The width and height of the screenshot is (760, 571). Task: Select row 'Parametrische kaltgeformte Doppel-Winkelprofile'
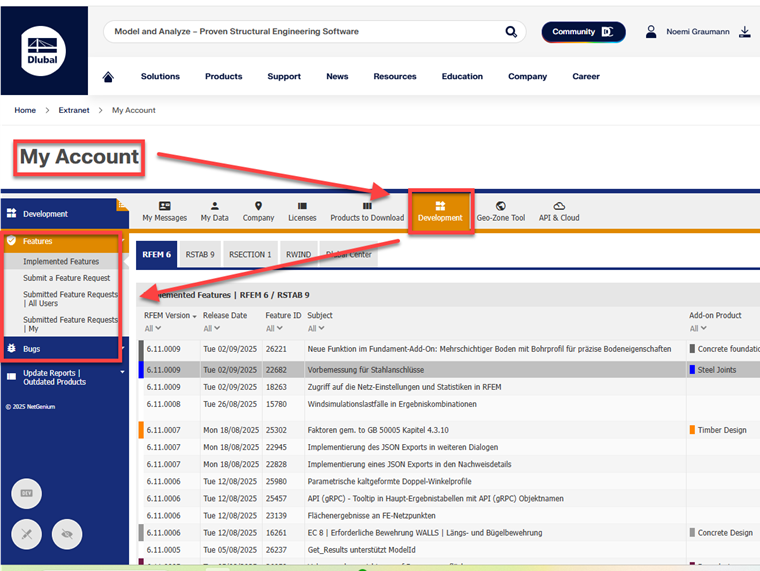tap(449, 481)
